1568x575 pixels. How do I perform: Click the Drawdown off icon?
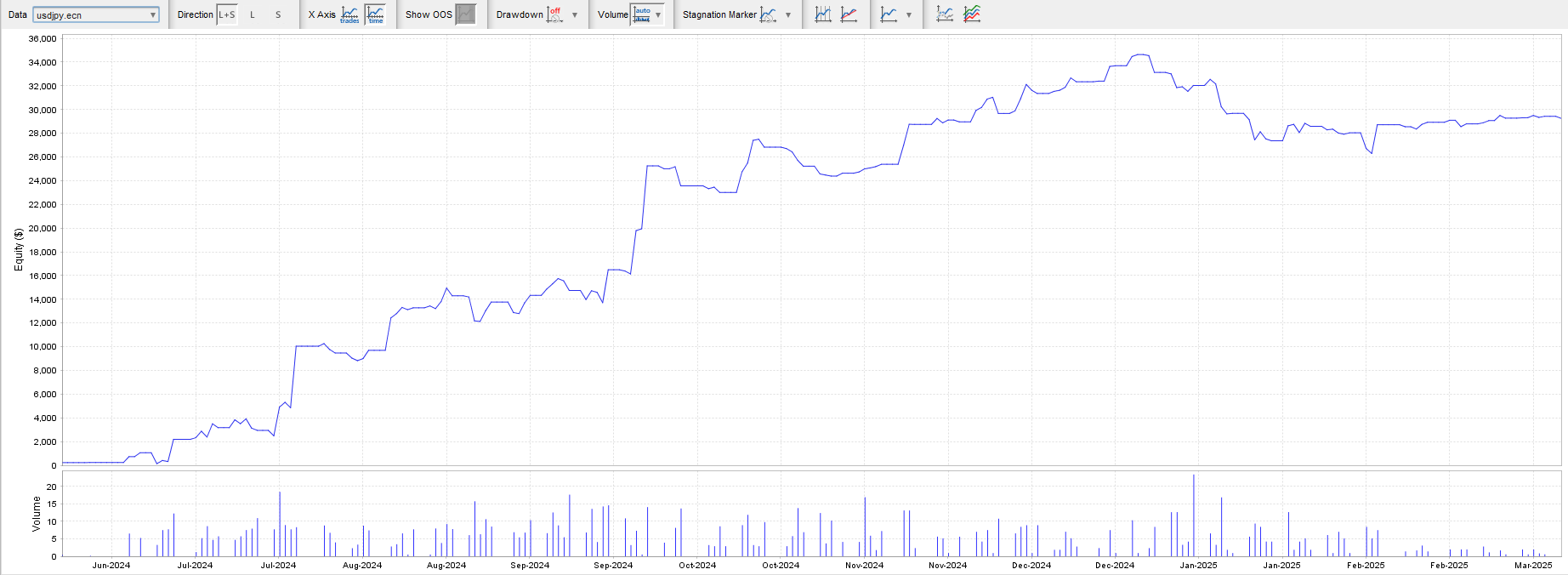tap(554, 14)
